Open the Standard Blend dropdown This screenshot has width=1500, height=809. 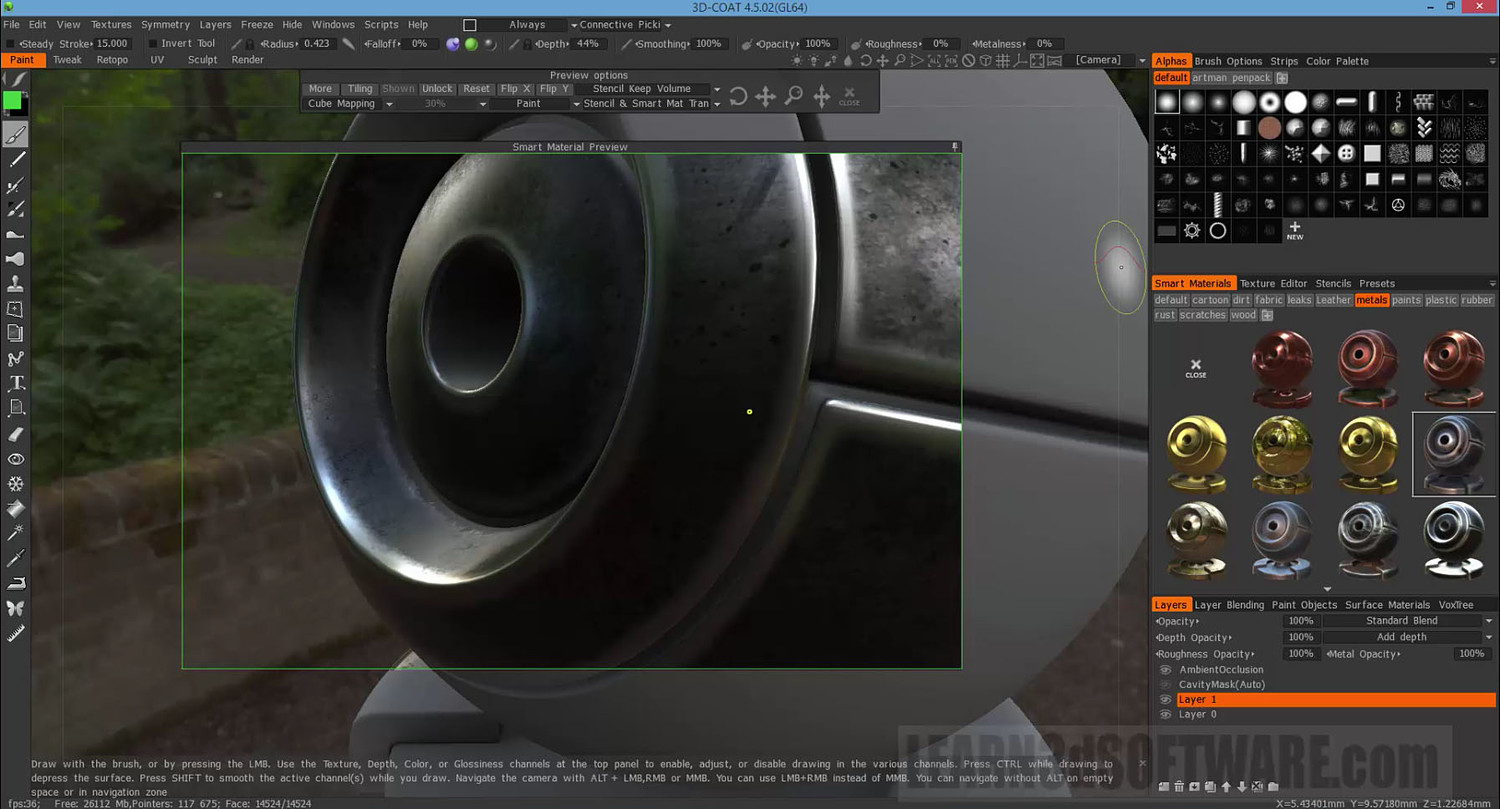click(1408, 621)
